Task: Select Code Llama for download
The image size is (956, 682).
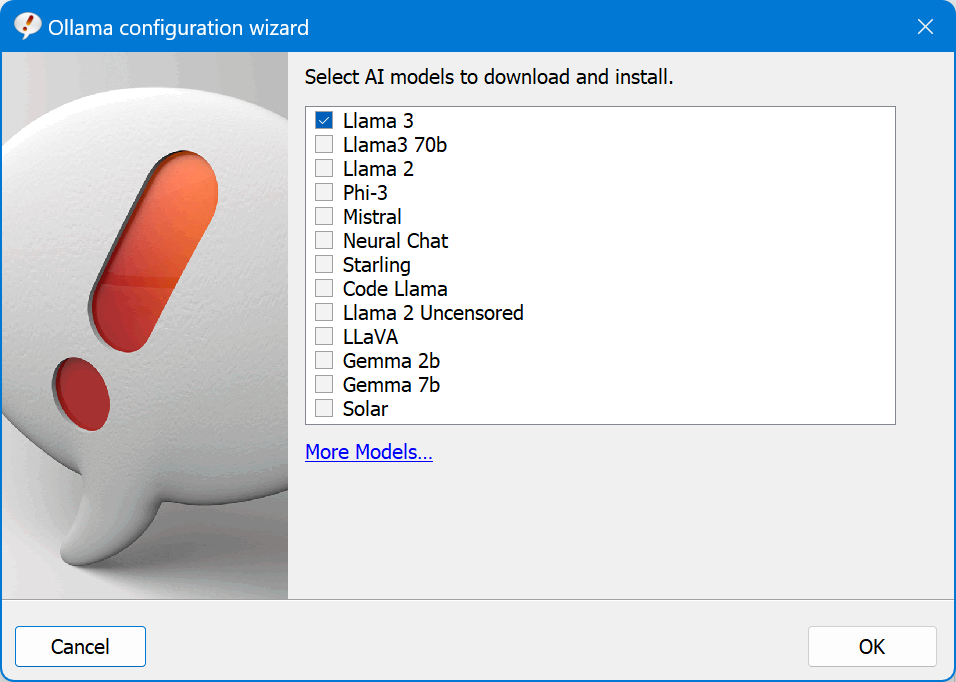Action: coord(324,288)
